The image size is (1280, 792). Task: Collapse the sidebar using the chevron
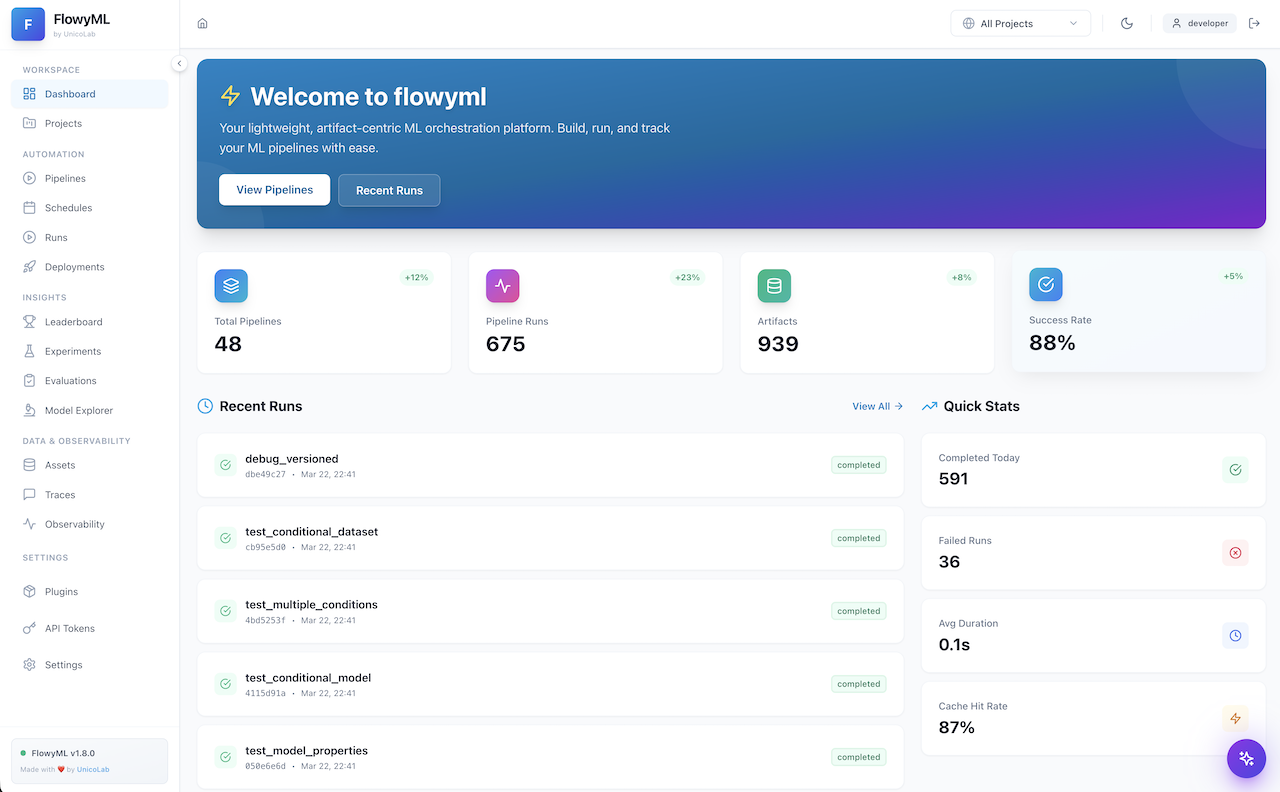[179, 63]
